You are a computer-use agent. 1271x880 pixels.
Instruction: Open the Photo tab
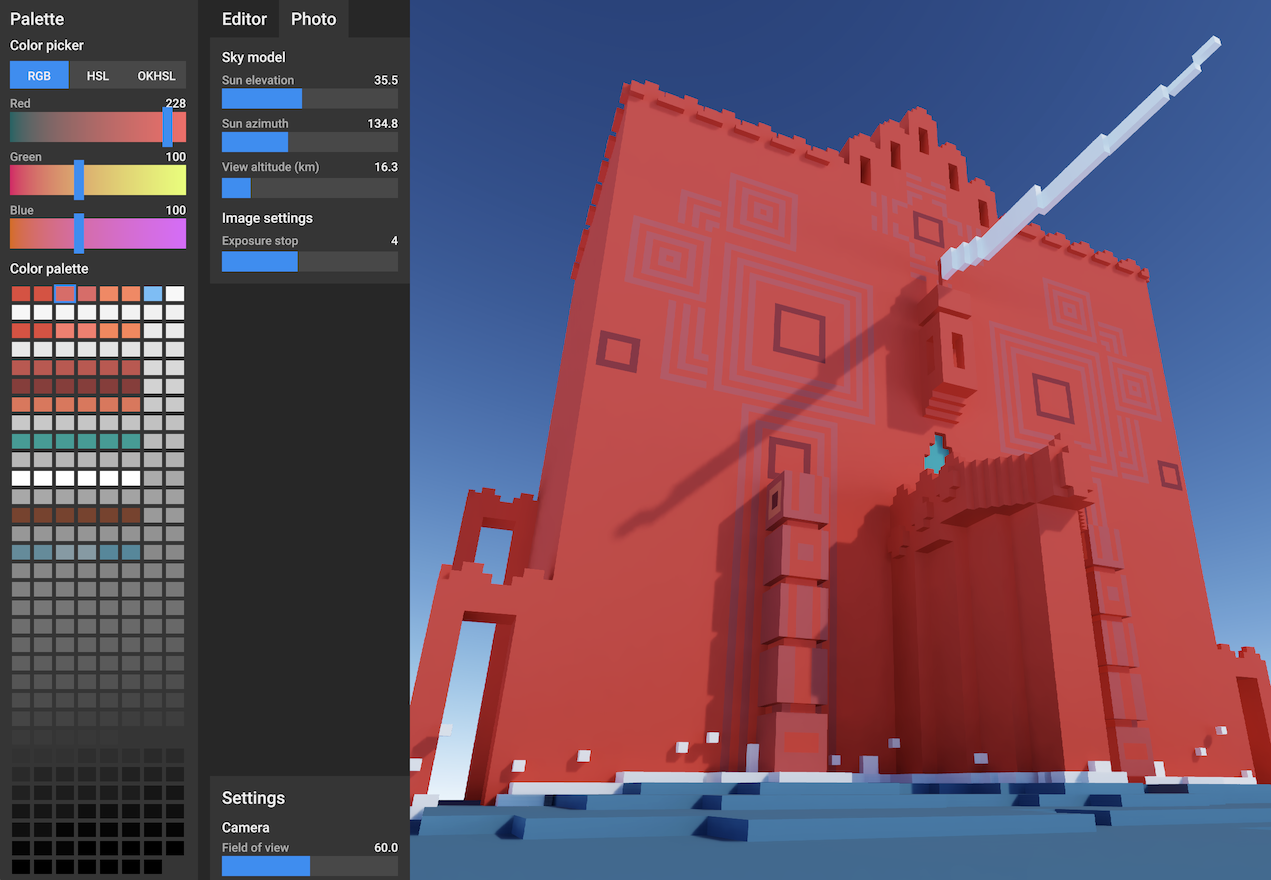[313, 19]
